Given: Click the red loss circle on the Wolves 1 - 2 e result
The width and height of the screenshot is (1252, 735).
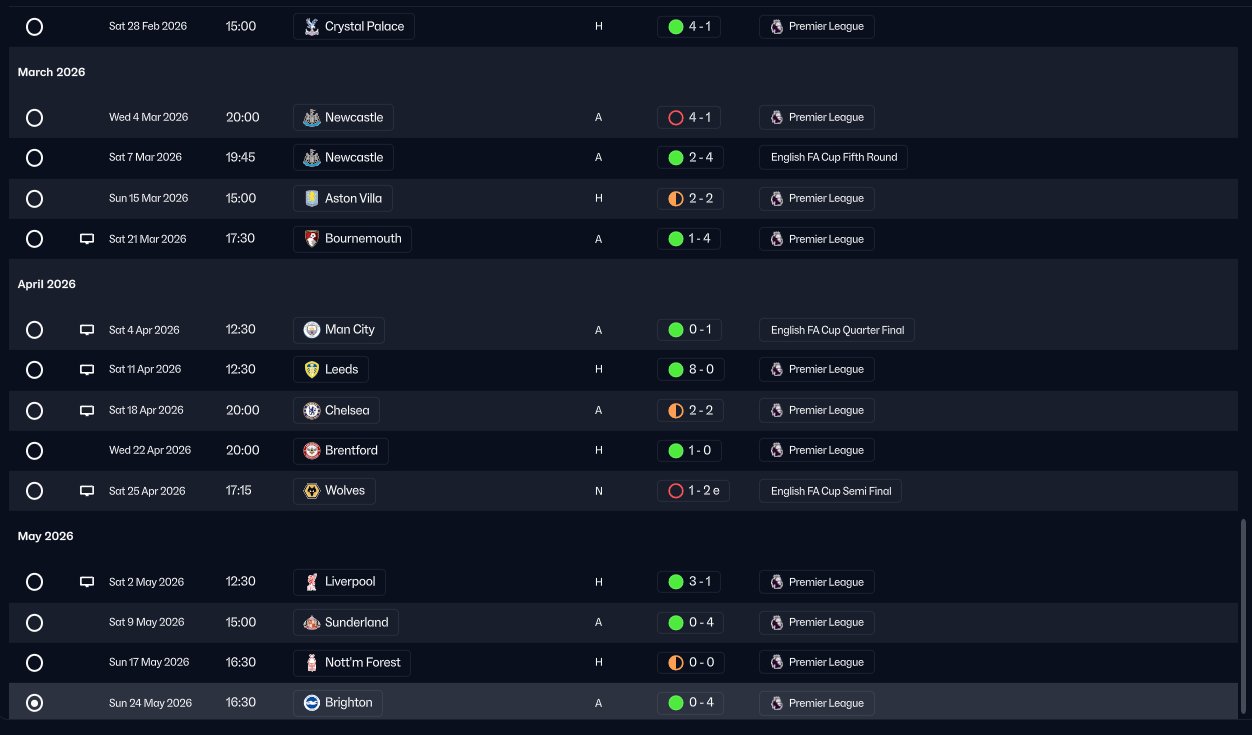Looking at the screenshot, I should (x=675, y=491).
